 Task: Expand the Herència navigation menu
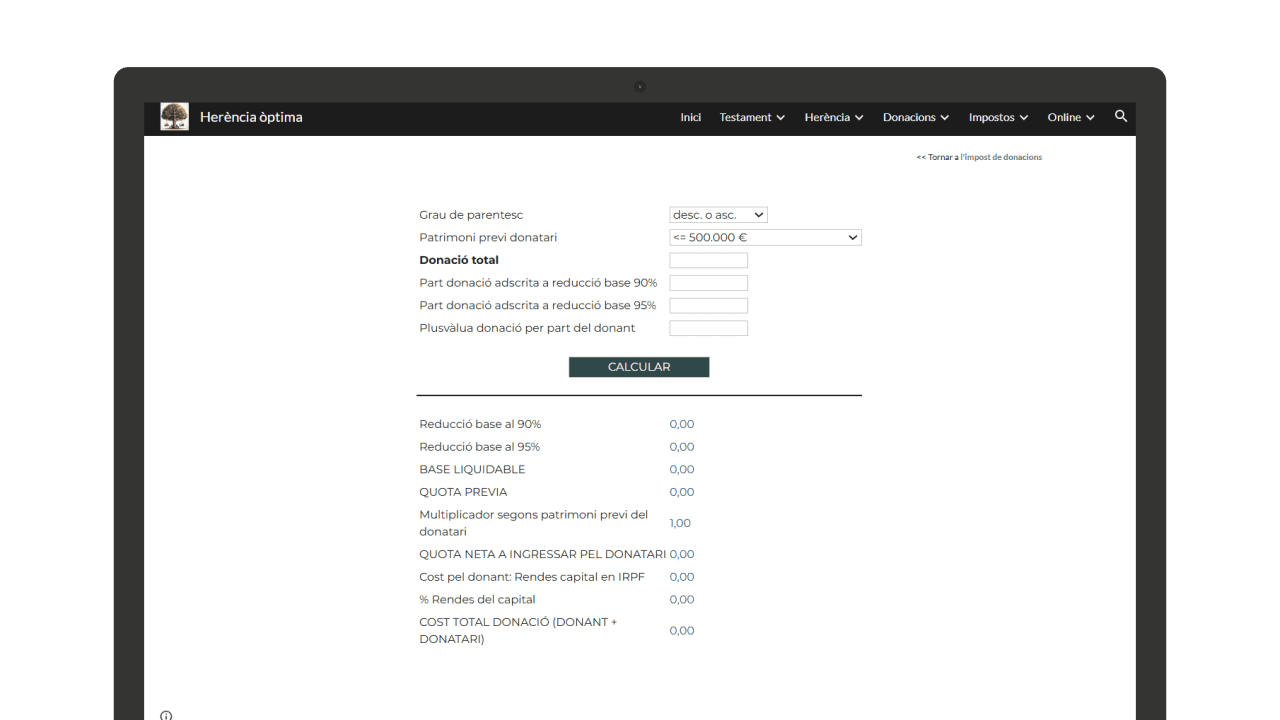833,117
